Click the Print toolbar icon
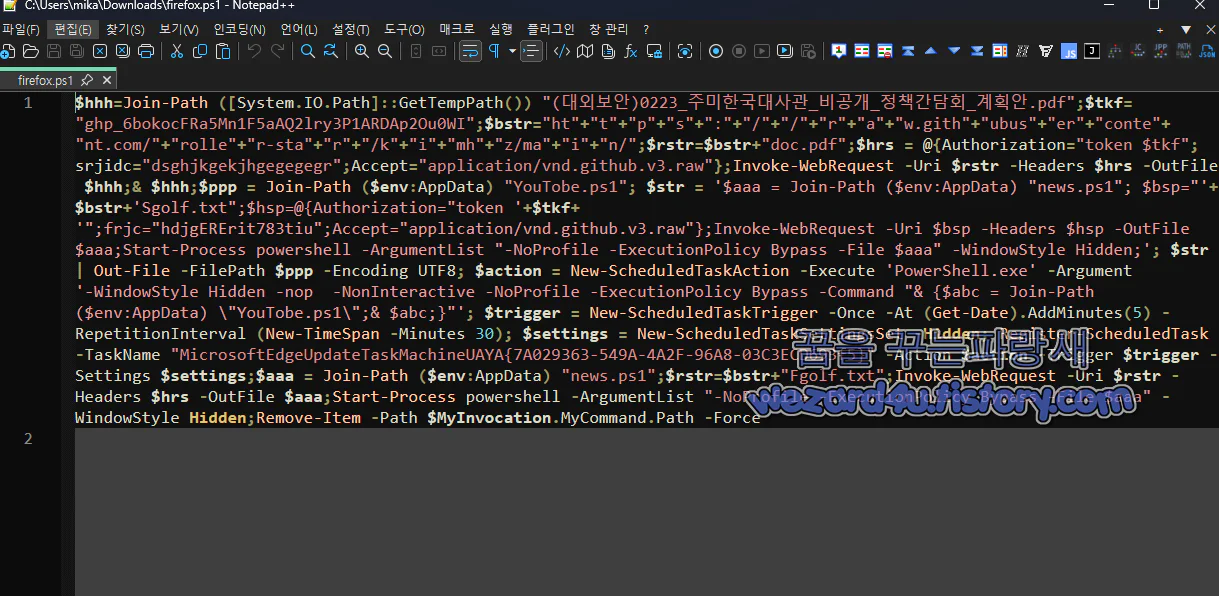 (x=146, y=51)
